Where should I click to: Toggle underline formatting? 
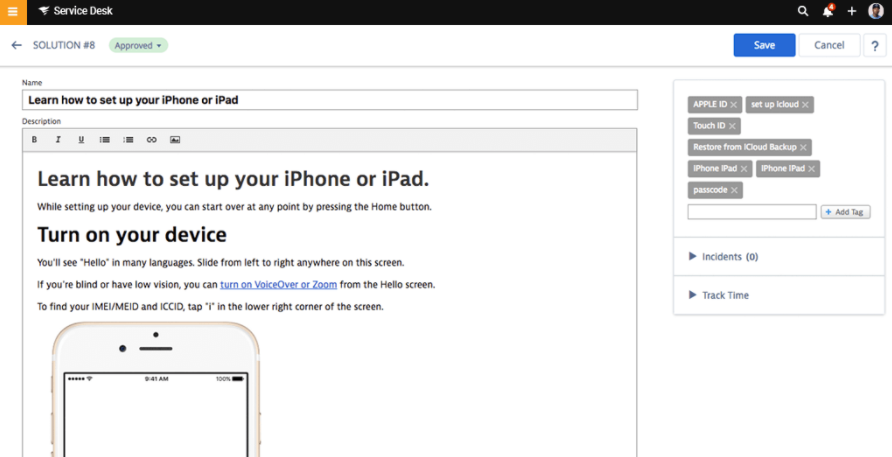pos(81,139)
